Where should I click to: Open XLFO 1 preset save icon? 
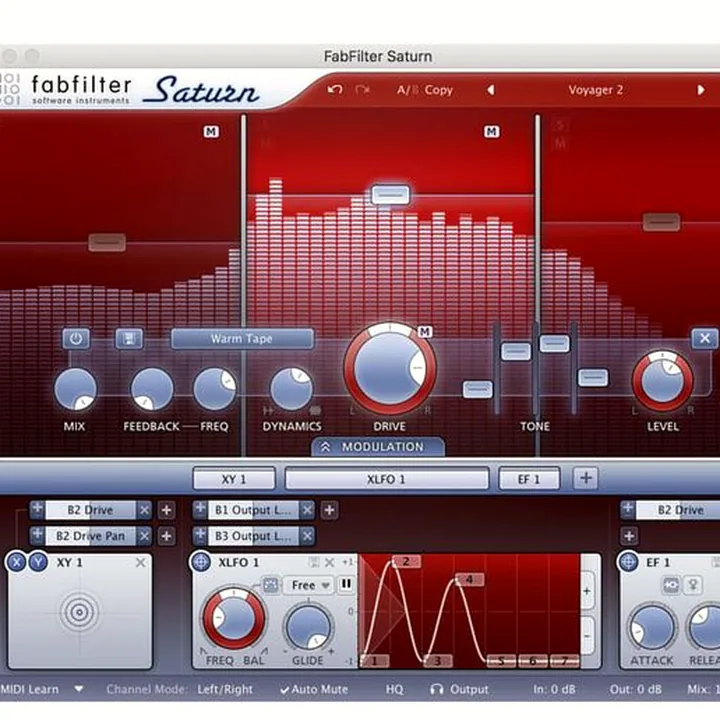click(x=314, y=562)
